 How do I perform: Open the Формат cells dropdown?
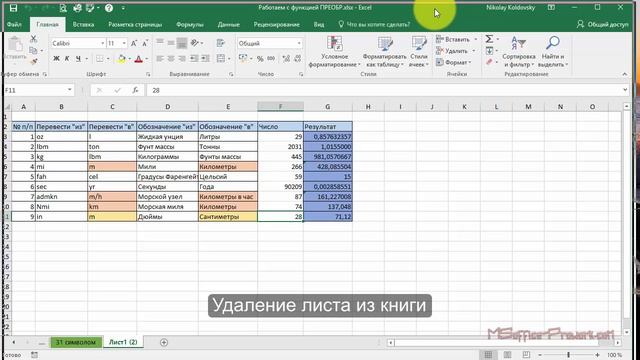453,62
